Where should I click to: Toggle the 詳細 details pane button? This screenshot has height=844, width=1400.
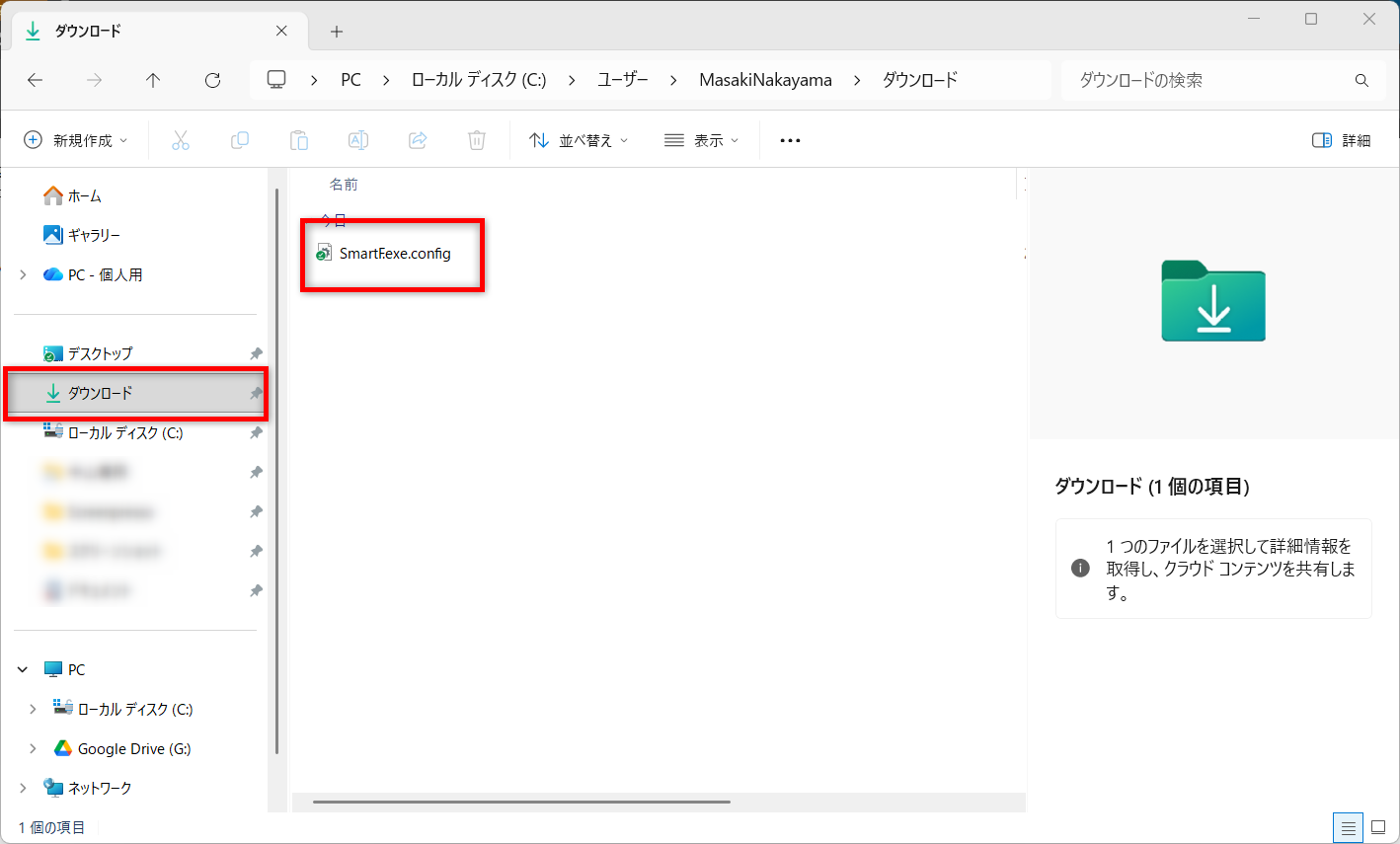point(1341,140)
